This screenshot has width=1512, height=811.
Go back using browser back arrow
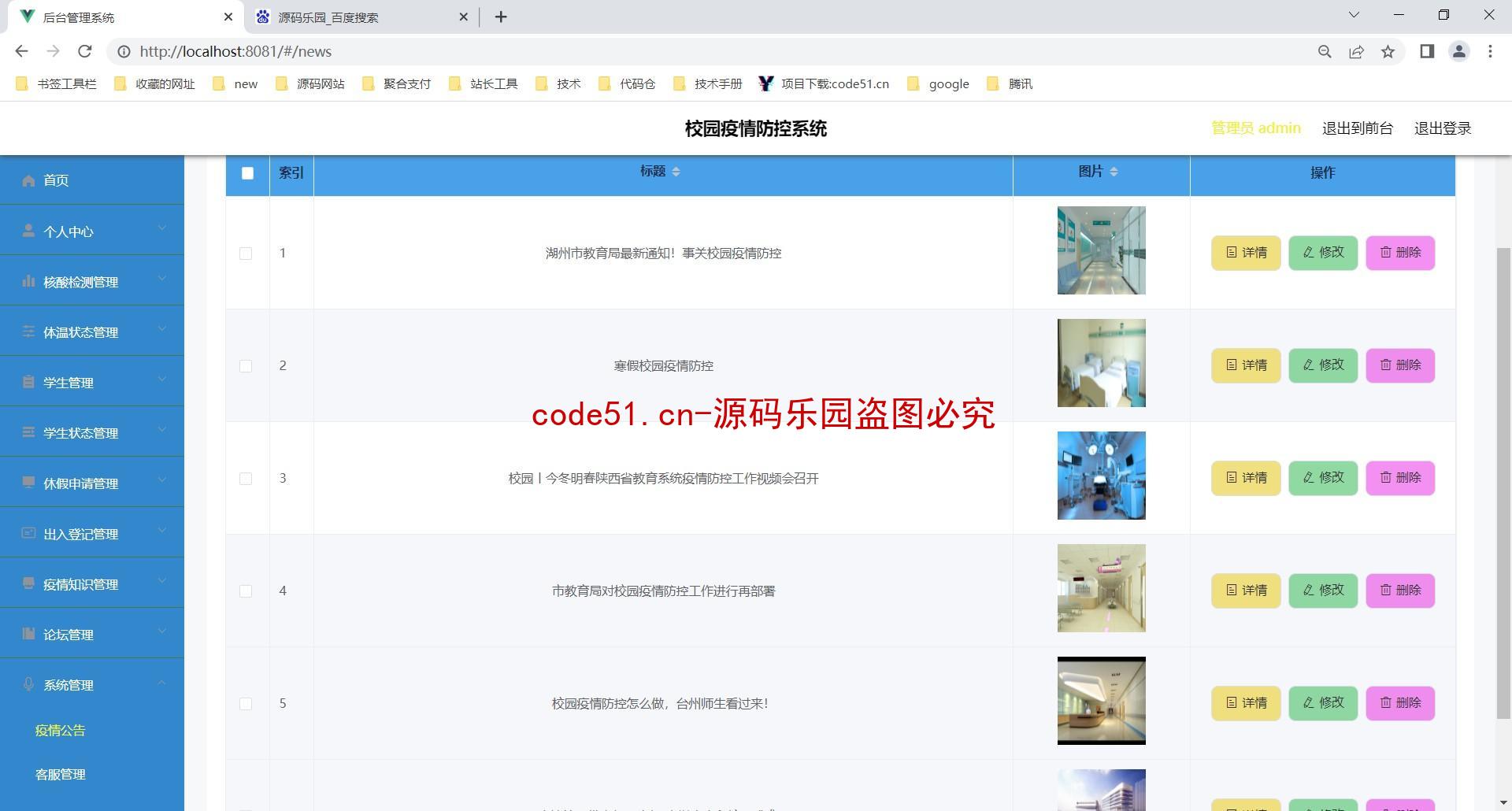21,51
